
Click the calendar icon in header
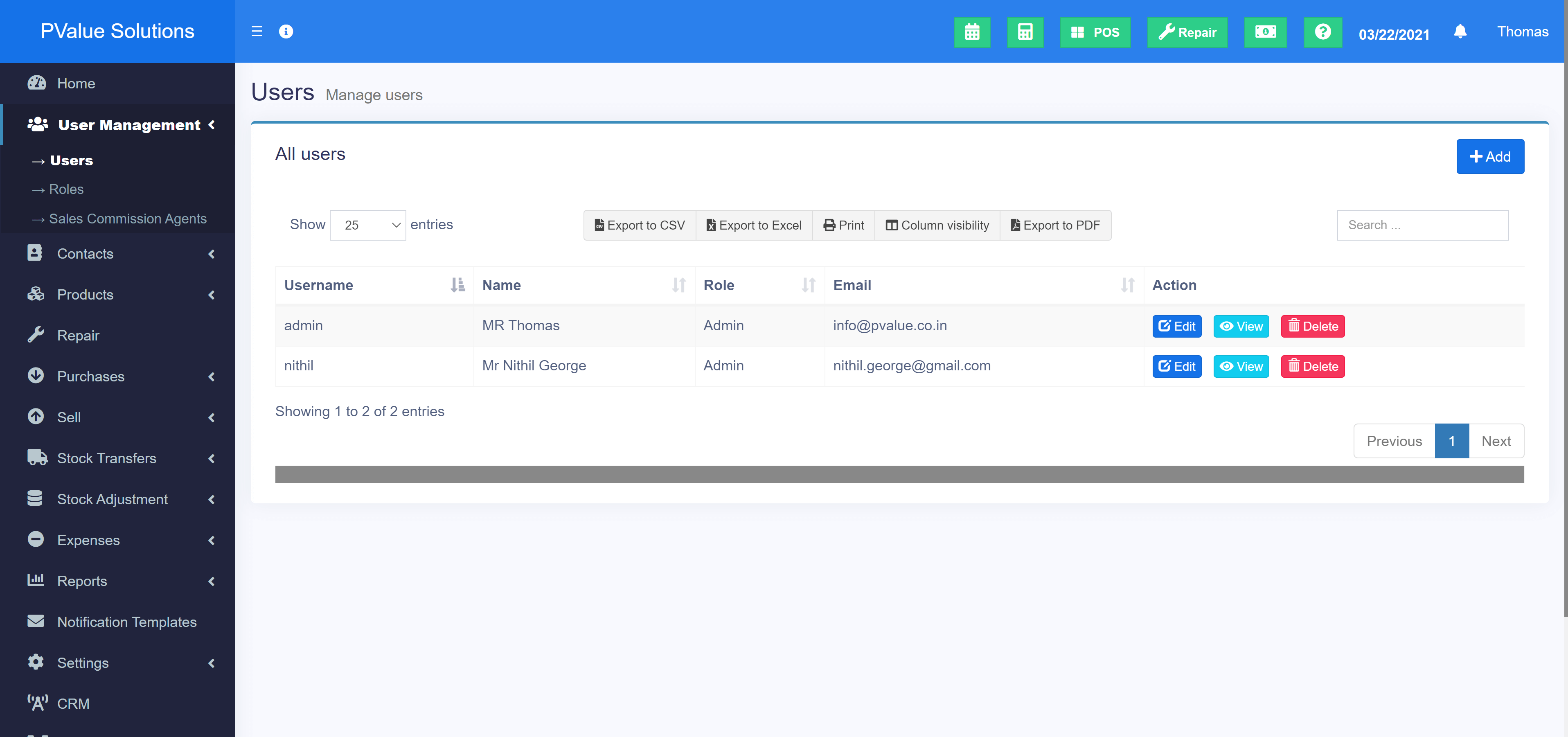click(971, 32)
